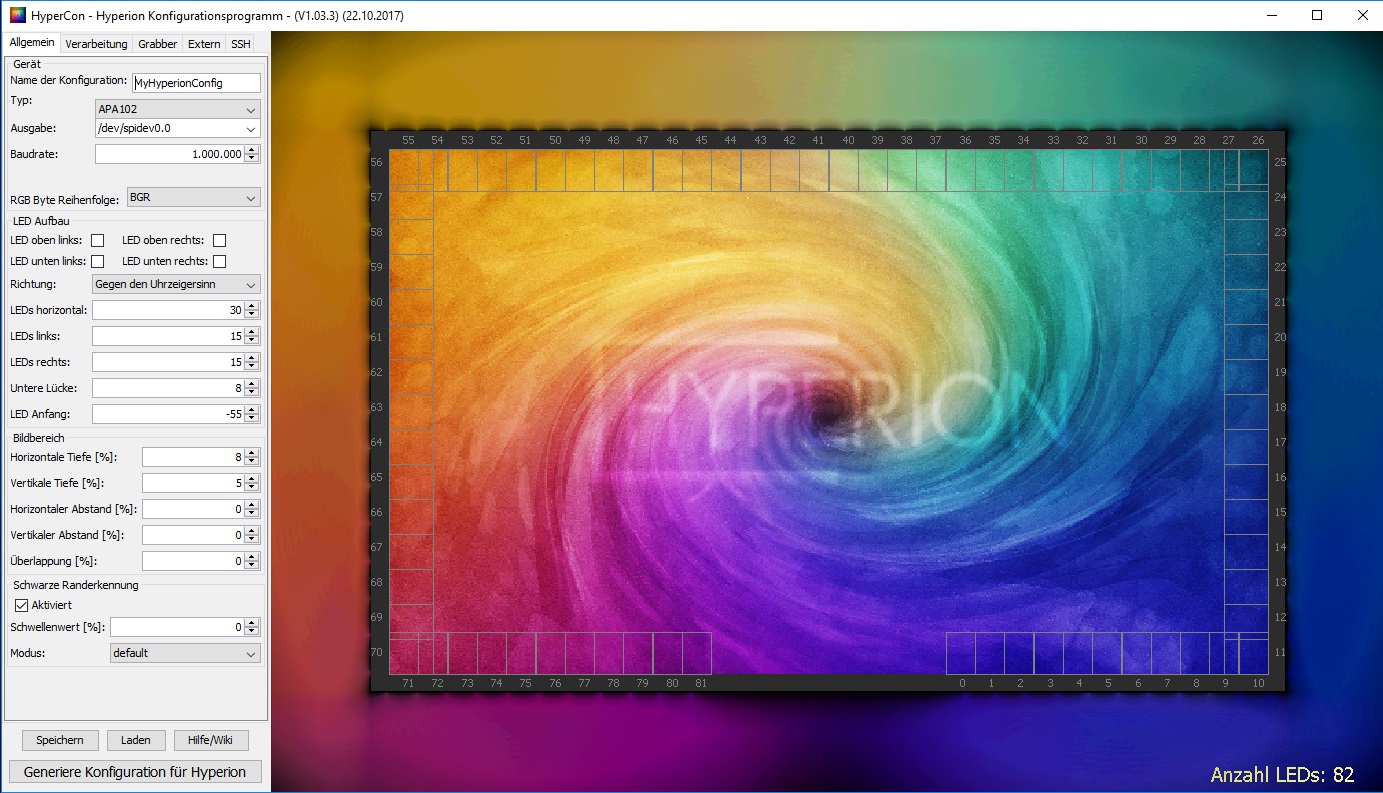This screenshot has height=793, width=1383.
Task: Select the SSH tab
Action: point(240,43)
